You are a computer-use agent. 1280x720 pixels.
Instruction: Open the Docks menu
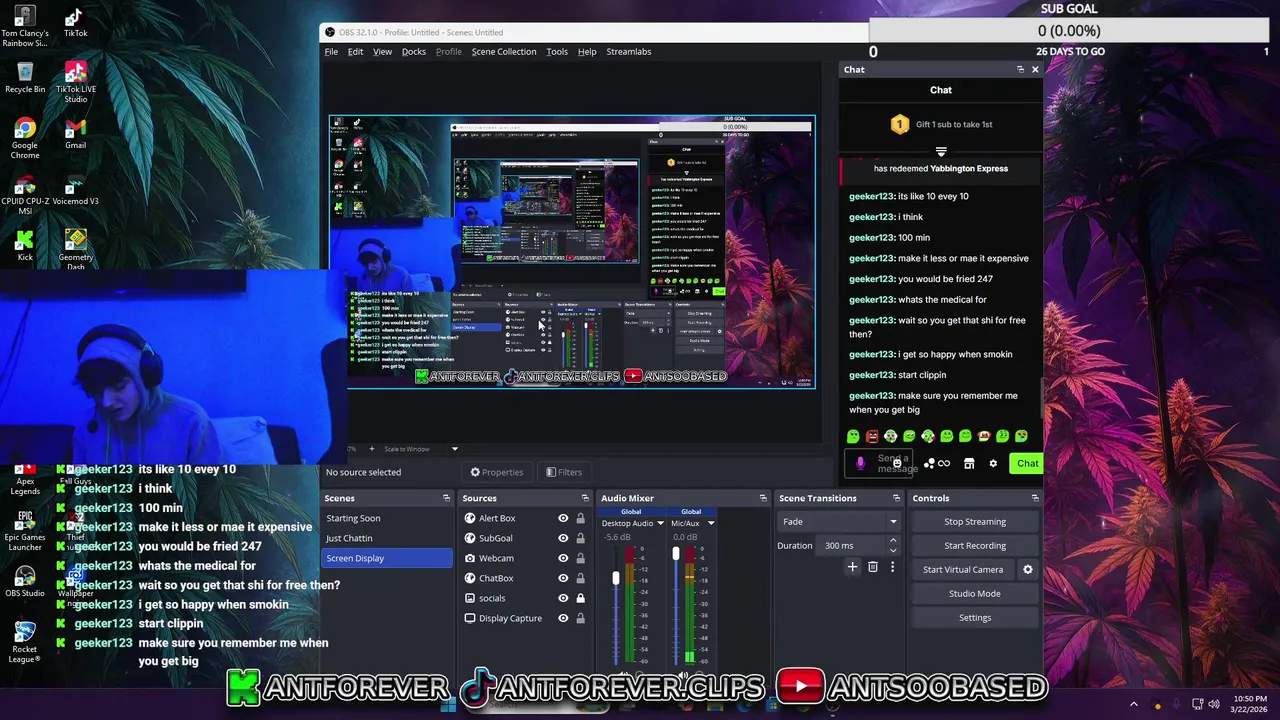(x=414, y=51)
